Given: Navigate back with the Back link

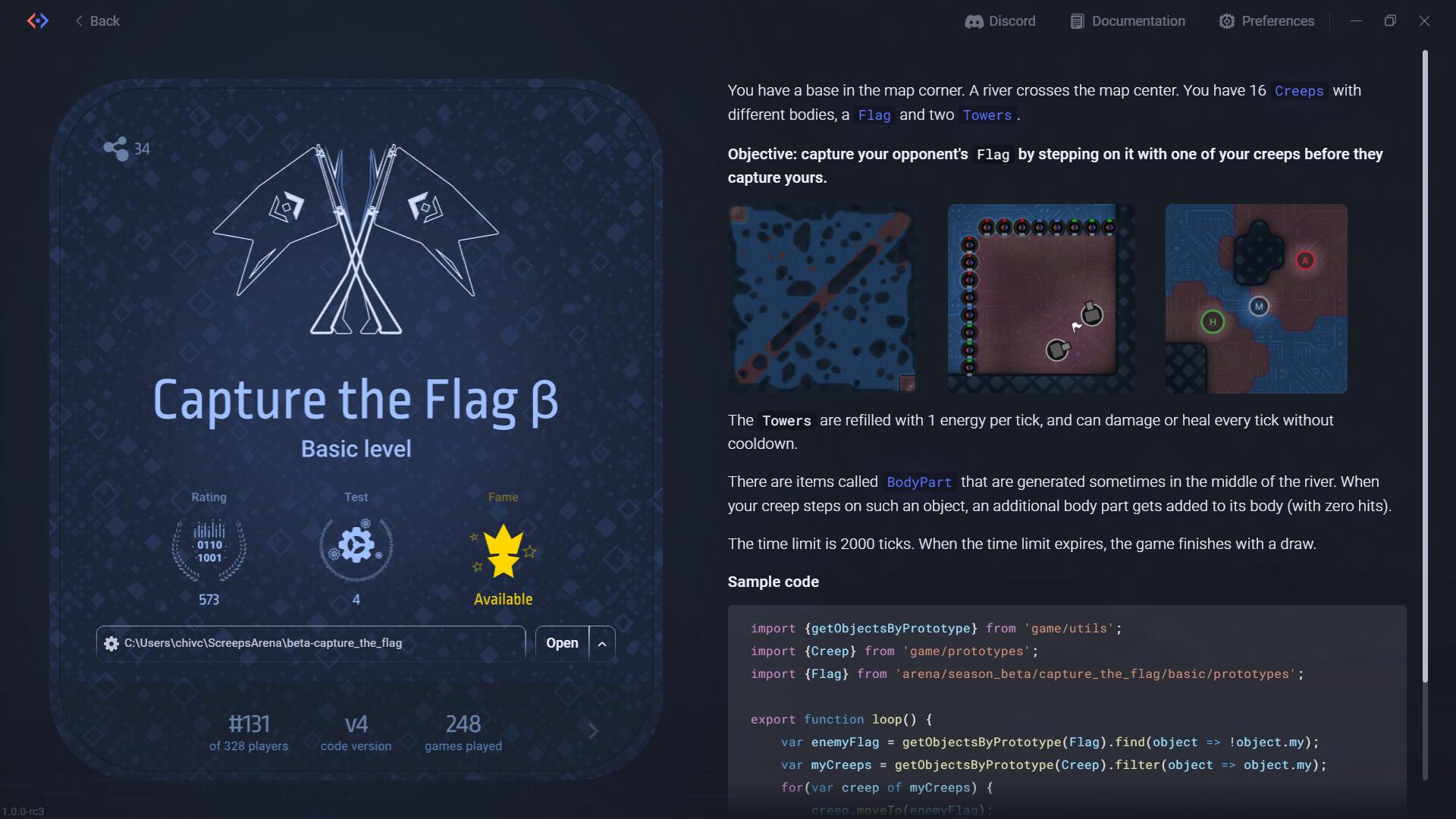Looking at the screenshot, I should tap(105, 21).
